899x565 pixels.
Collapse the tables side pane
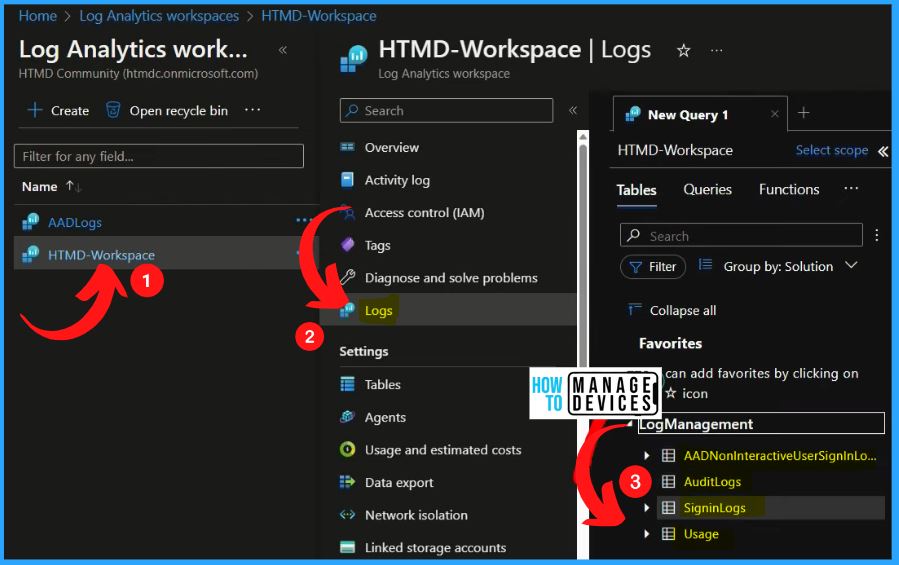(883, 151)
